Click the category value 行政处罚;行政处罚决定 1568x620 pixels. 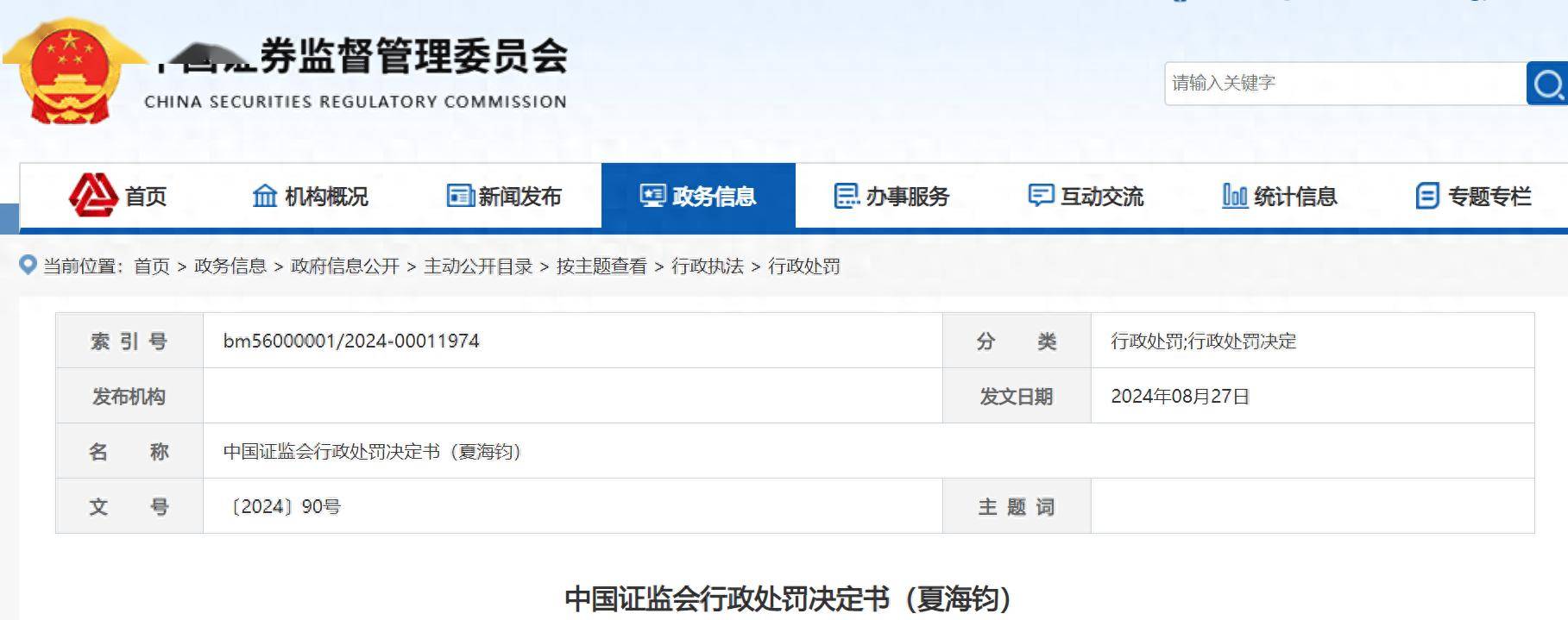click(1204, 341)
